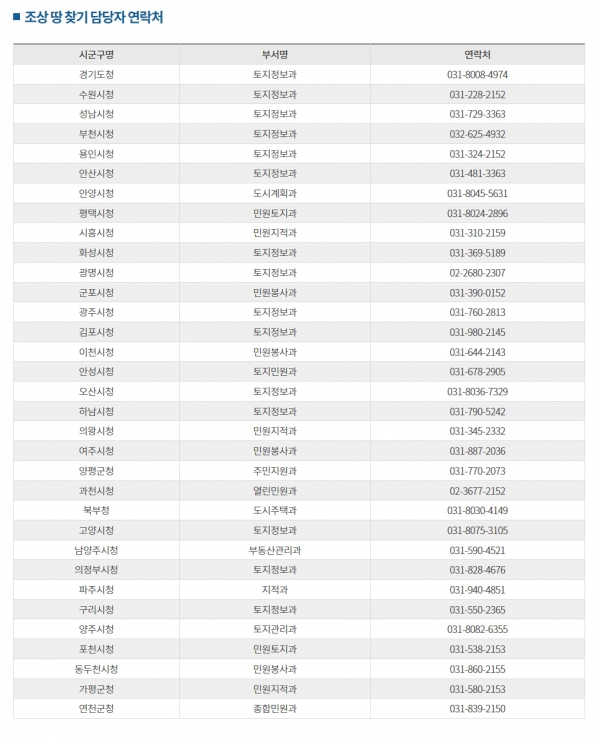The image size is (600, 738).
Task: Click the heading 조상 땅 찾기 담당자 연락처
Action: pos(94,17)
